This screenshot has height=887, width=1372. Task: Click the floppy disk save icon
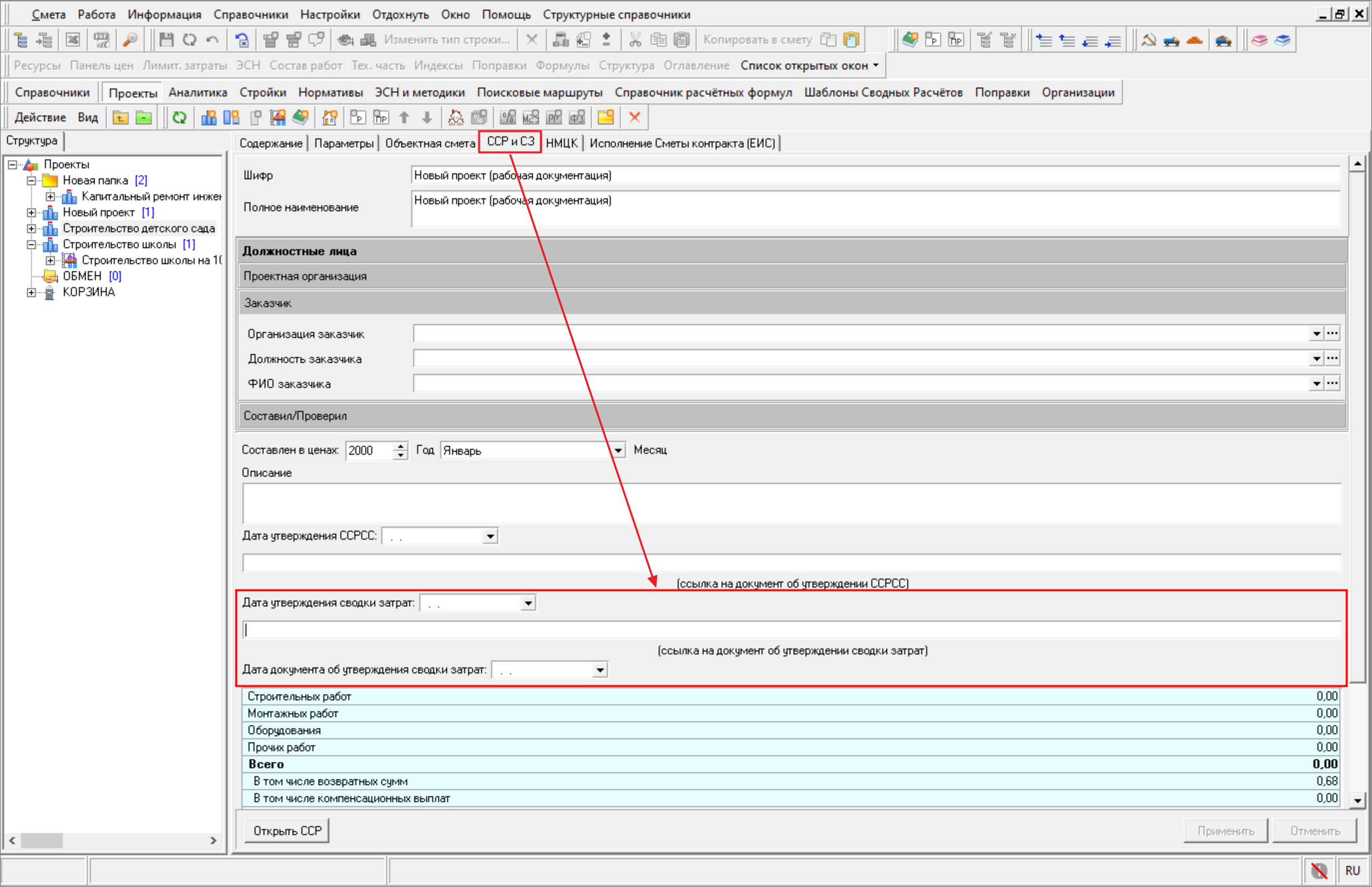(166, 40)
